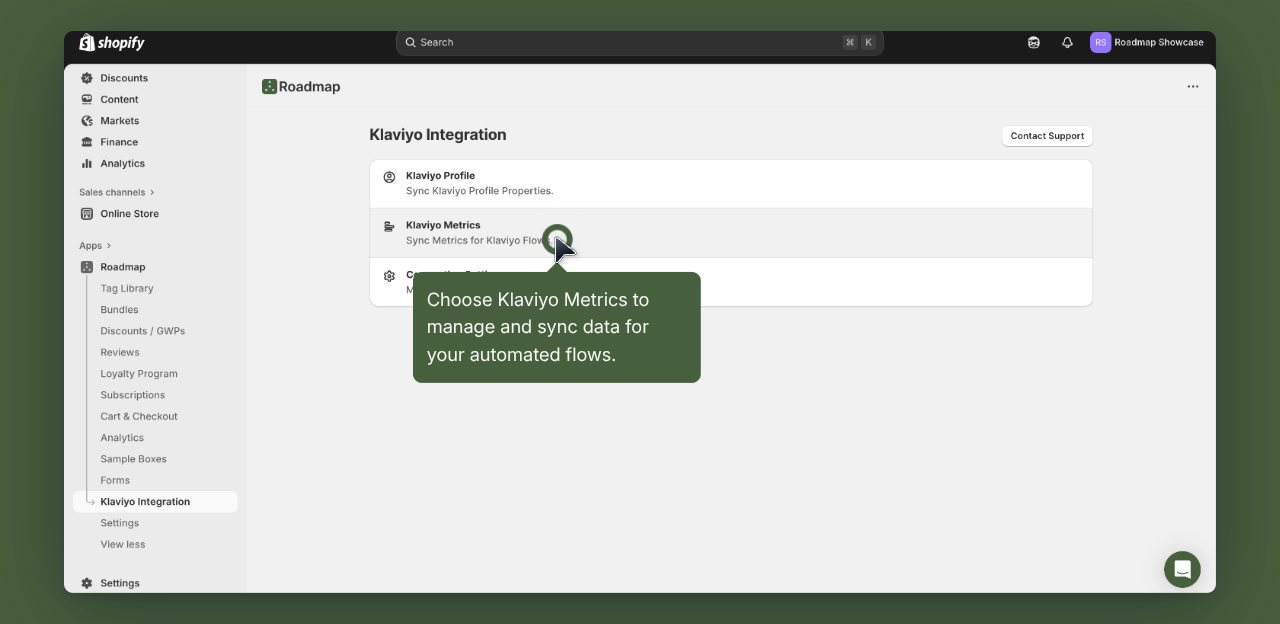Select the Discounts icon in the sidebar
The image size is (1280, 624).
87,78
